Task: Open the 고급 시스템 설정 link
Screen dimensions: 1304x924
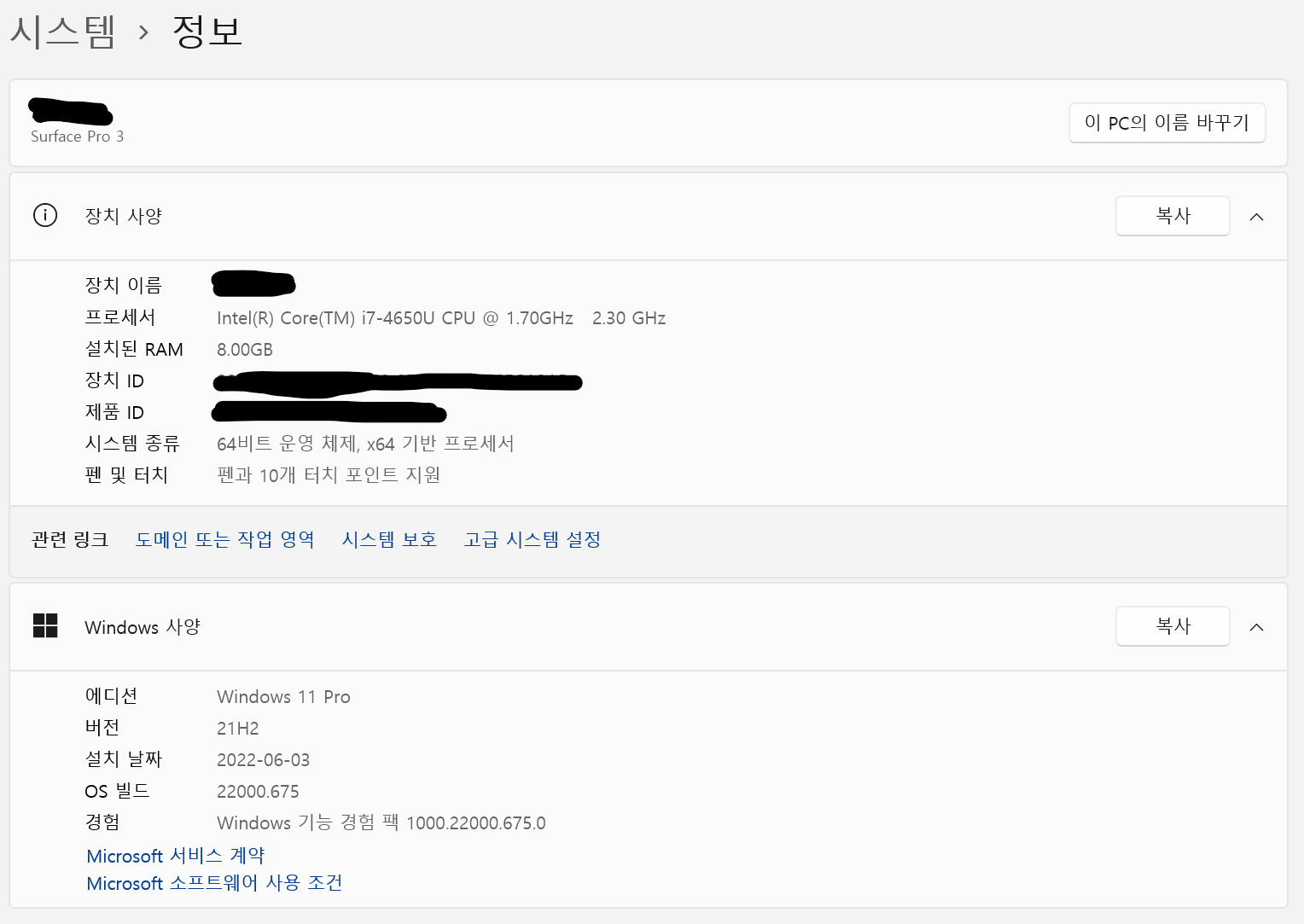Action: pos(533,539)
